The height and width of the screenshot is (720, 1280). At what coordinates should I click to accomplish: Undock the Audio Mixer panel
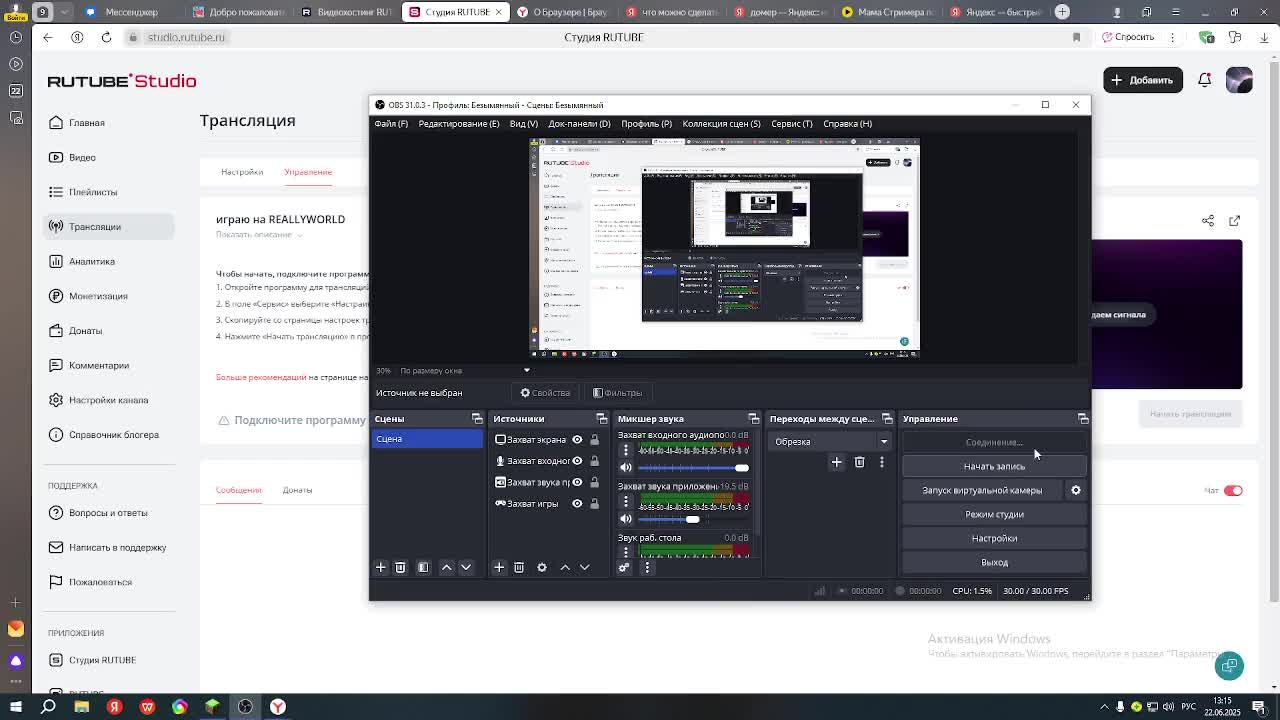[754, 419]
